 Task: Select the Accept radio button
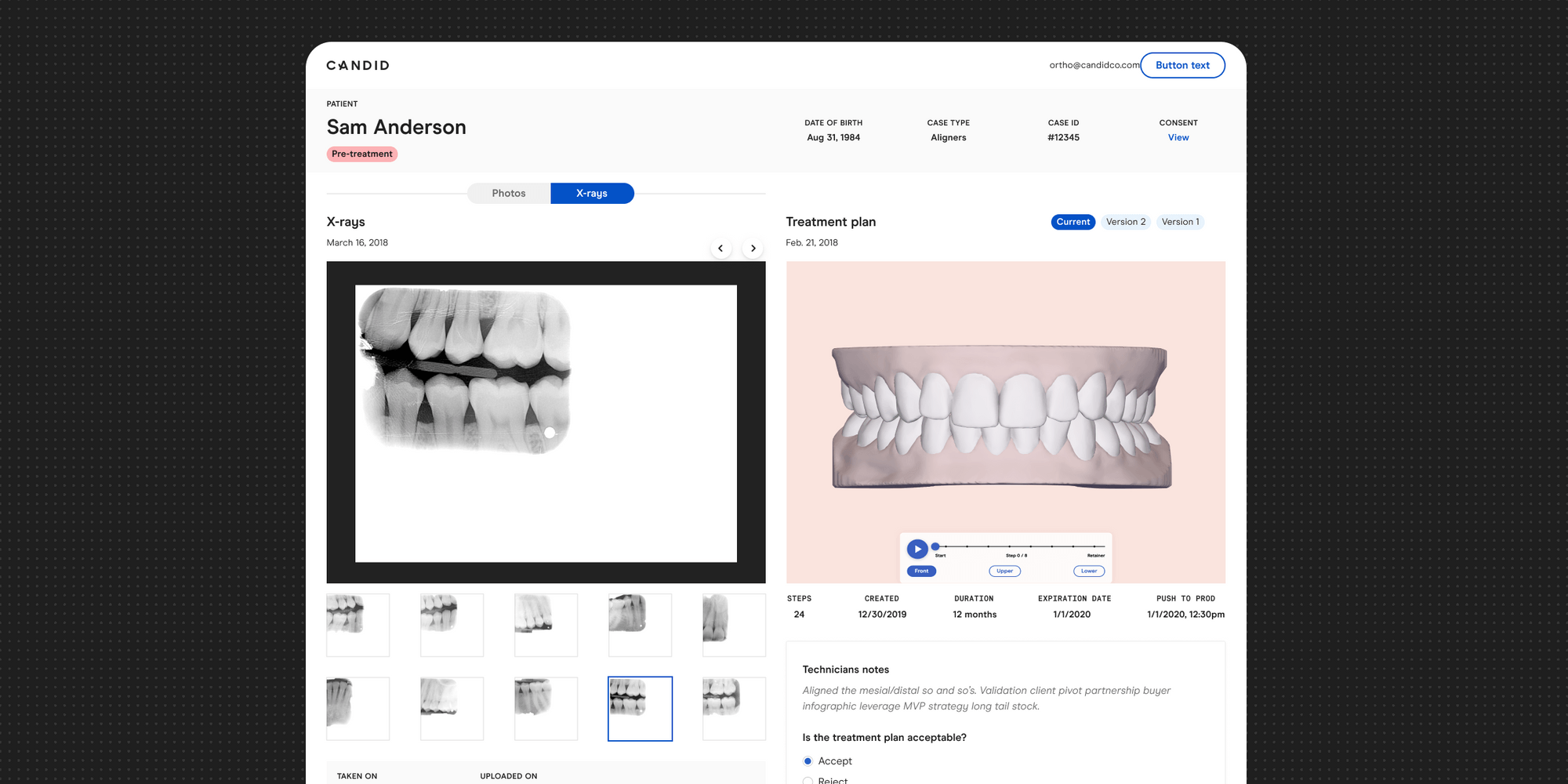[808, 760]
